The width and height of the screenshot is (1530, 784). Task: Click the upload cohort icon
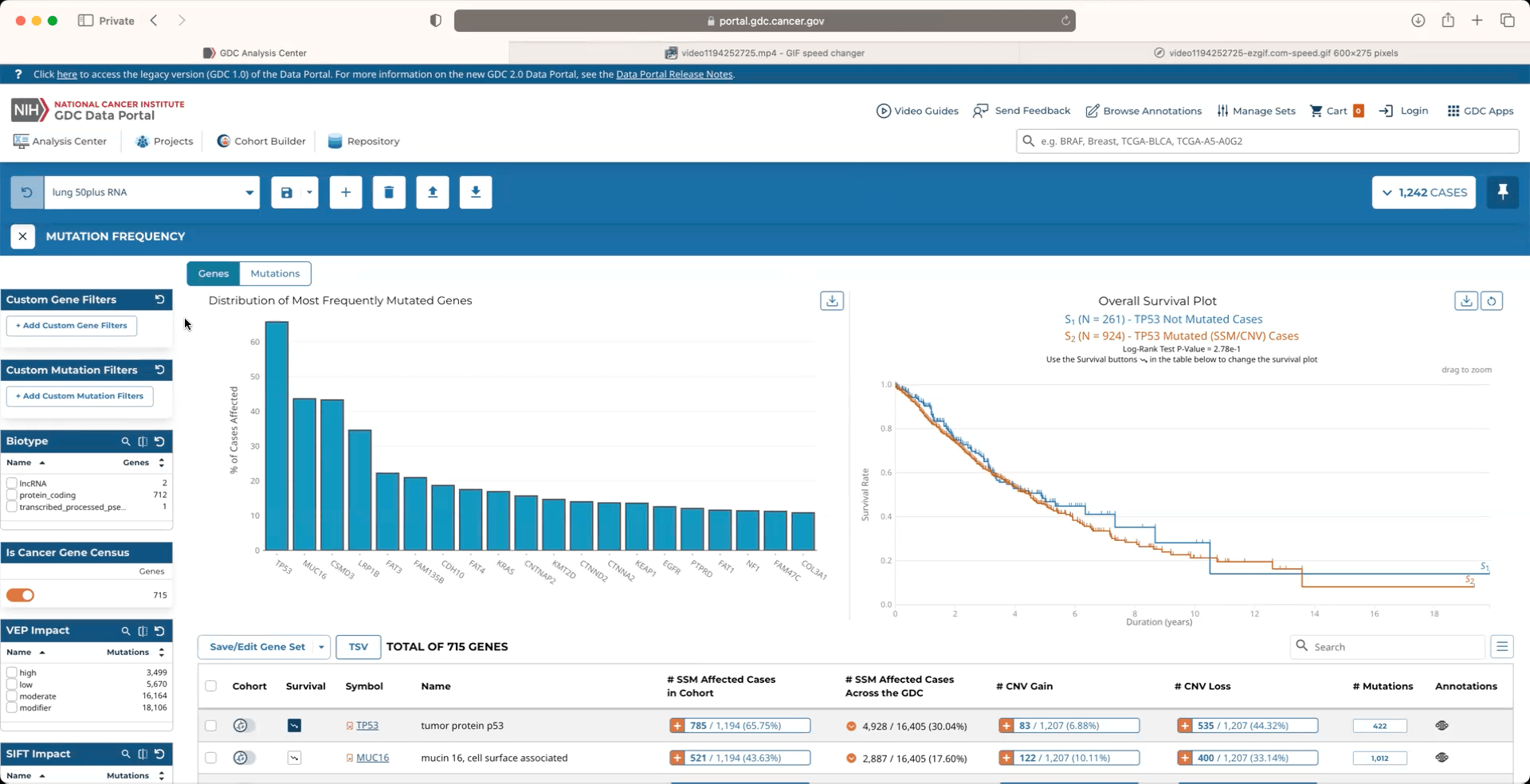click(x=433, y=193)
